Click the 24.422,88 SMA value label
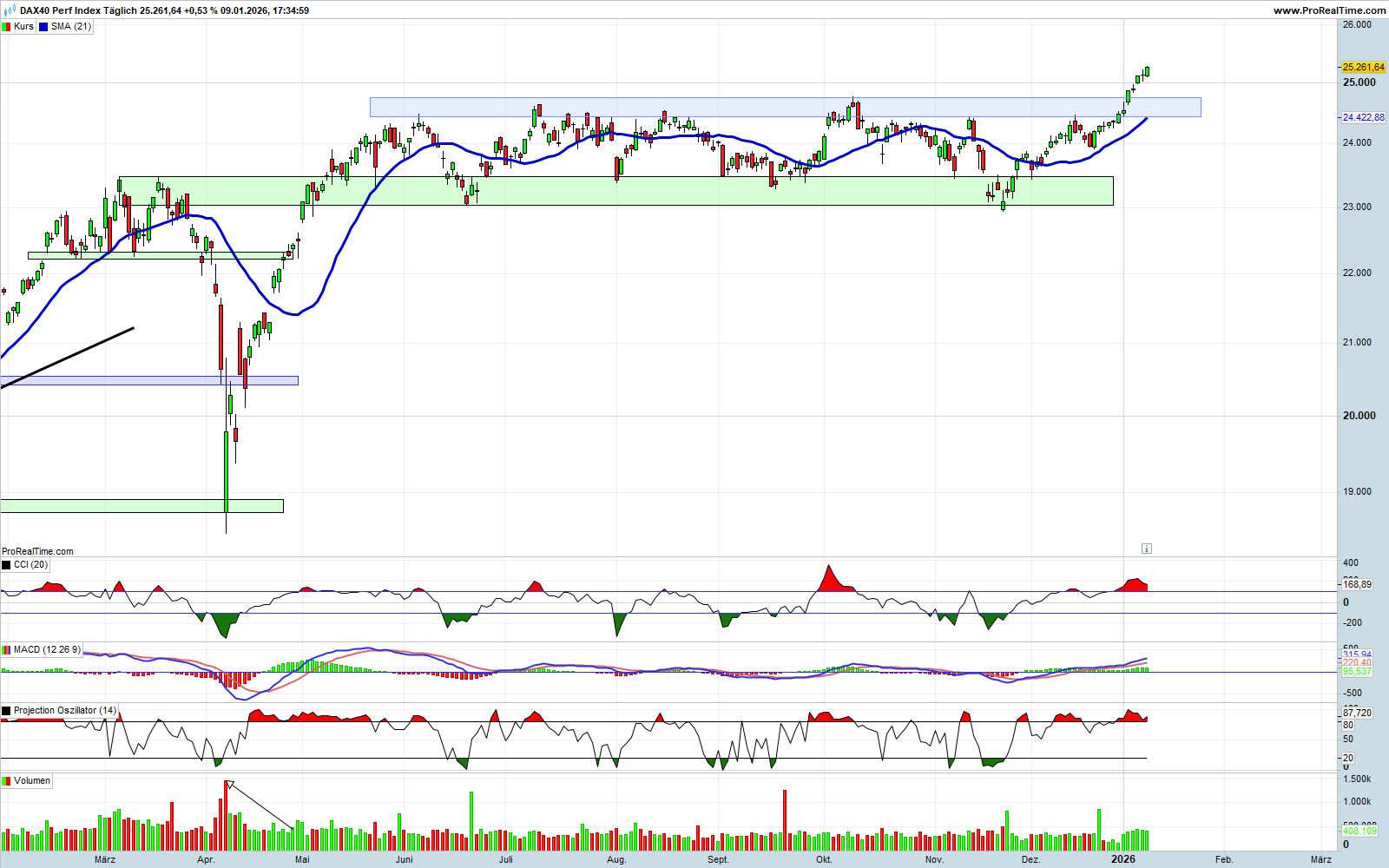1389x868 pixels. (x=1362, y=118)
